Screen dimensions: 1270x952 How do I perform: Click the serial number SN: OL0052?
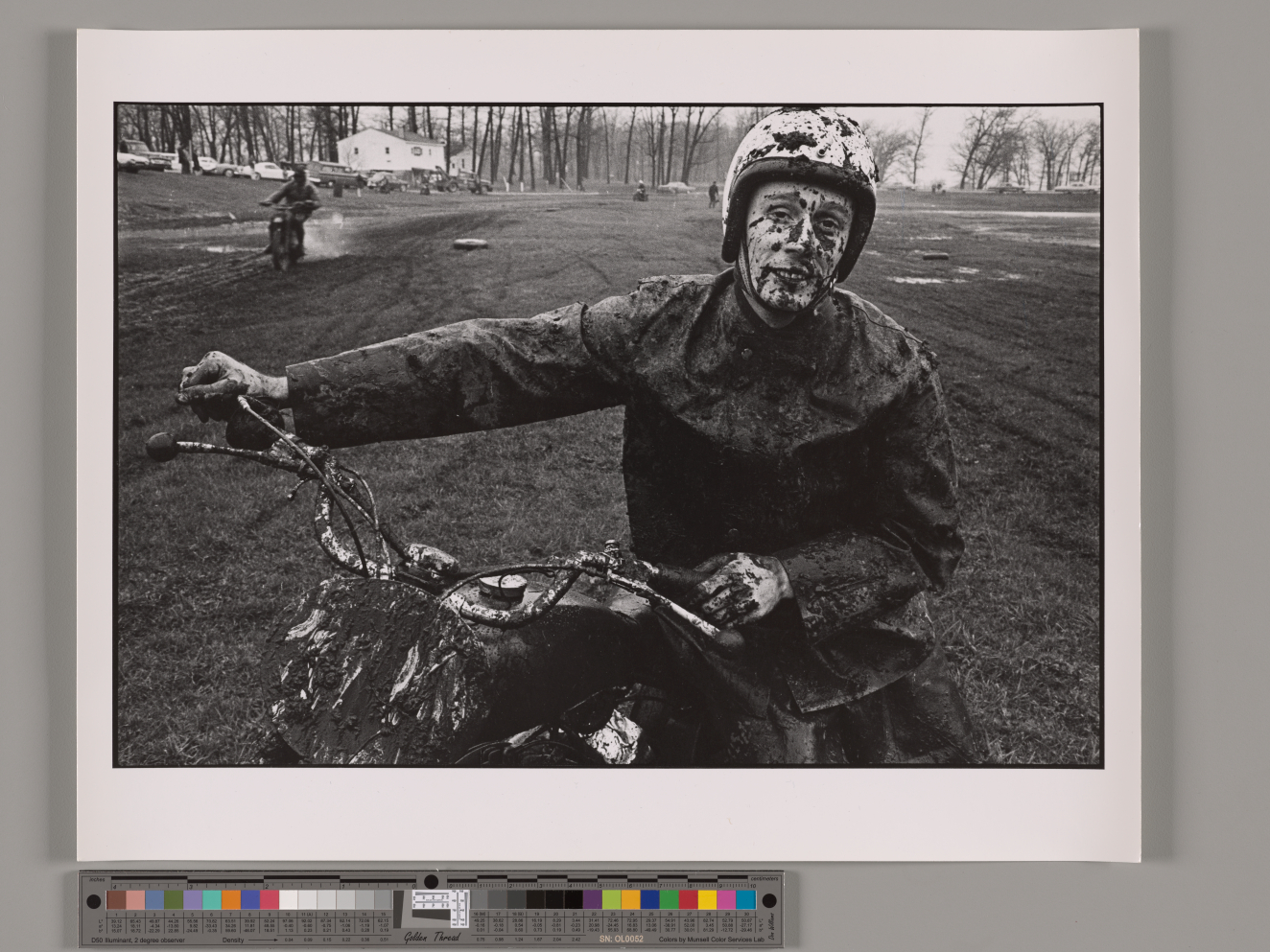coord(622,939)
